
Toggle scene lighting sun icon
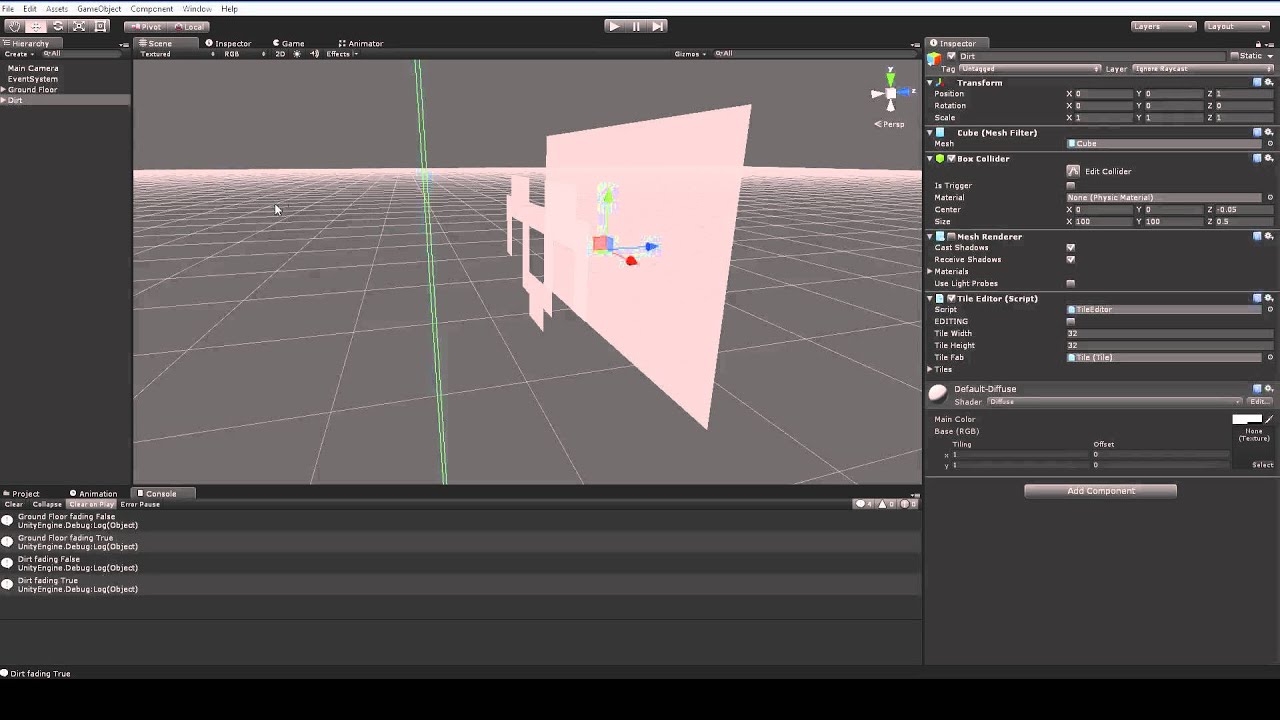tap(297, 54)
